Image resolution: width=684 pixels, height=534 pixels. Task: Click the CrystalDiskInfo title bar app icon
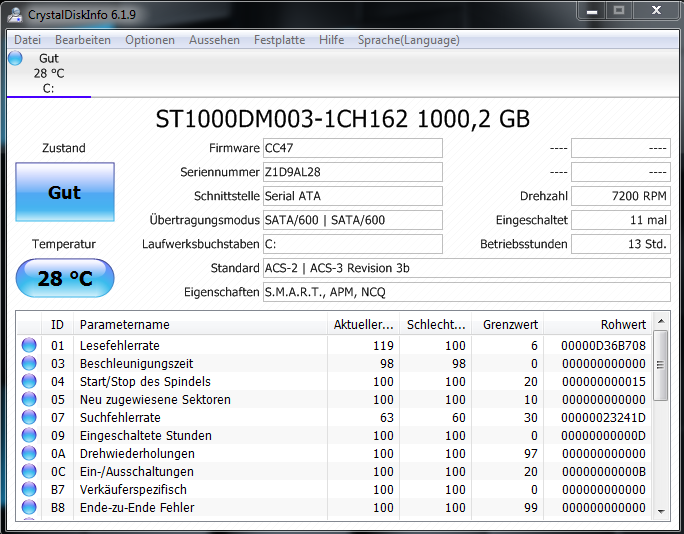15,14
